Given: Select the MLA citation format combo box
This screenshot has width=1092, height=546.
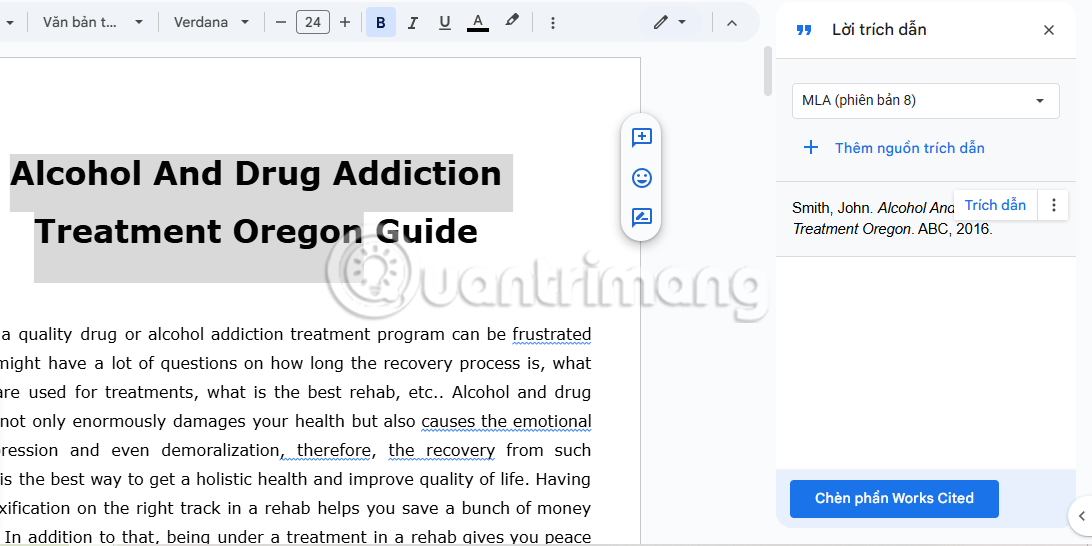Looking at the screenshot, I should click(925, 100).
